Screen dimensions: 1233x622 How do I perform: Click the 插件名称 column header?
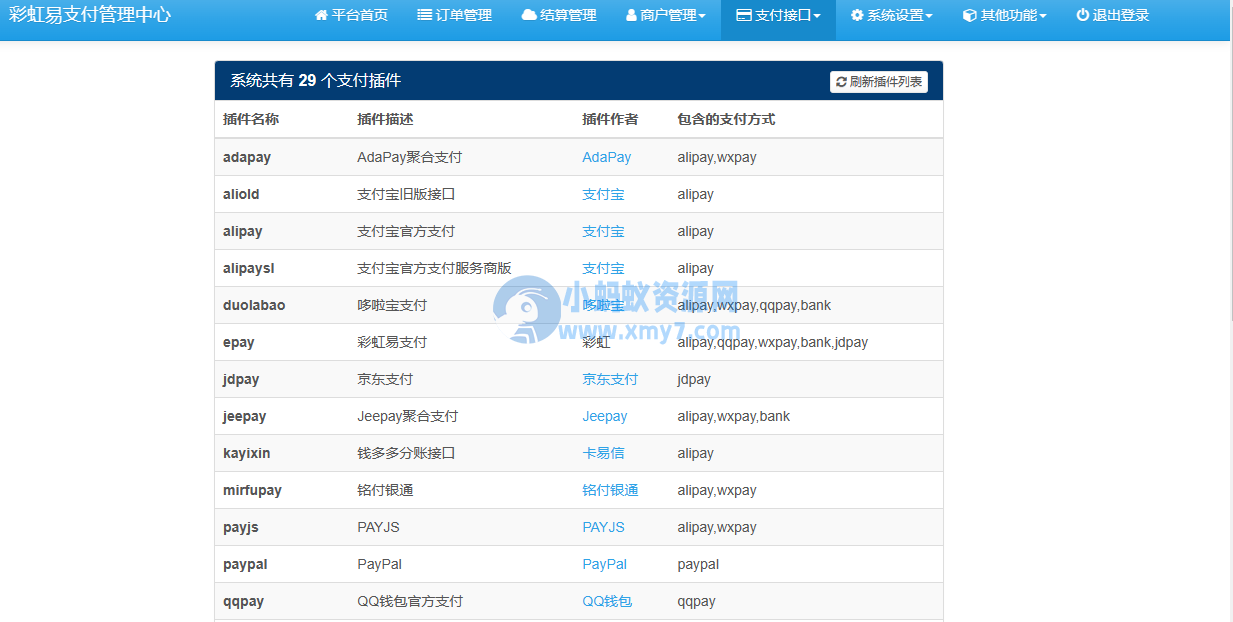pos(251,119)
